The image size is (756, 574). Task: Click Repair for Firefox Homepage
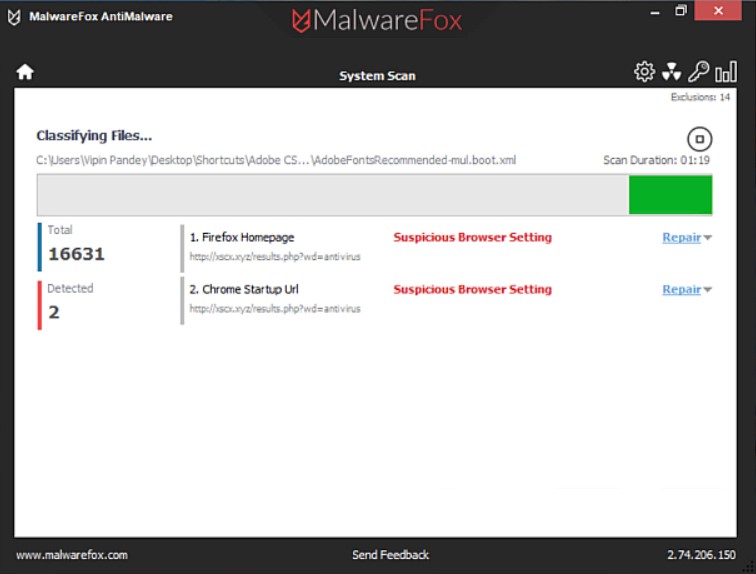tap(681, 237)
